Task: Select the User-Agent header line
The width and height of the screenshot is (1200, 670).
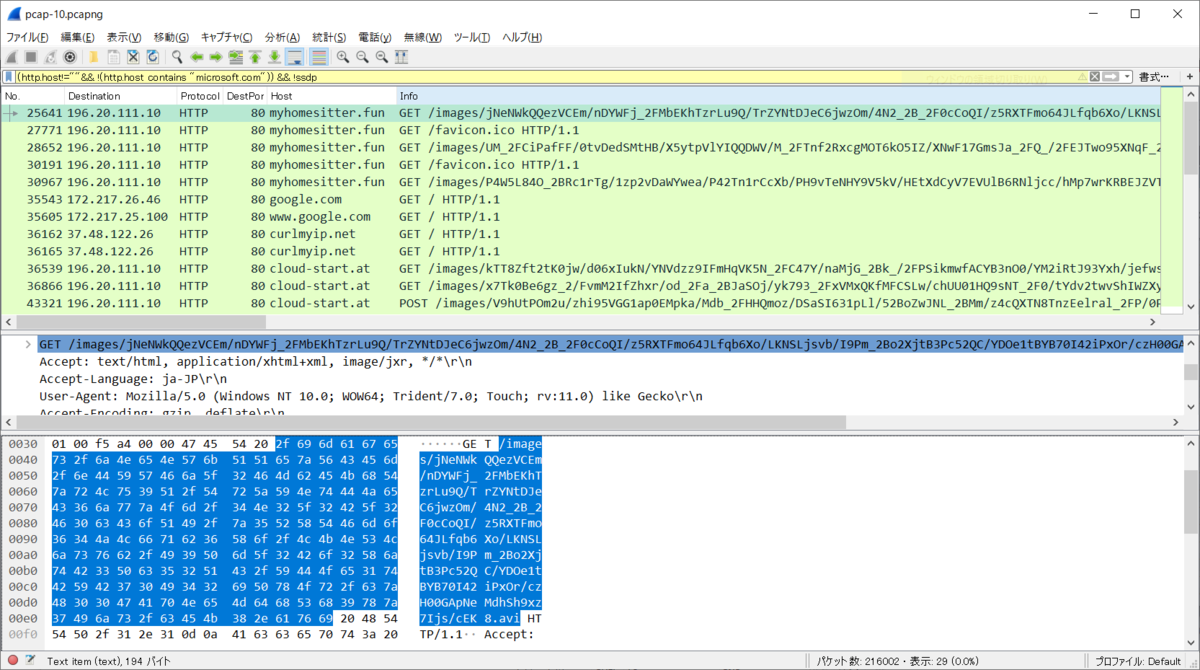Action: click(371, 396)
